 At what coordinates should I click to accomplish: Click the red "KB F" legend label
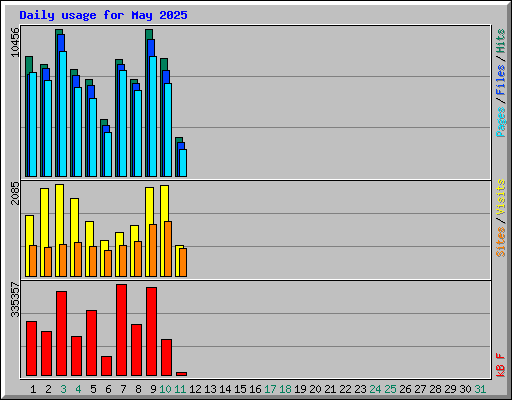pyautogui.click(x=501, y=365)
